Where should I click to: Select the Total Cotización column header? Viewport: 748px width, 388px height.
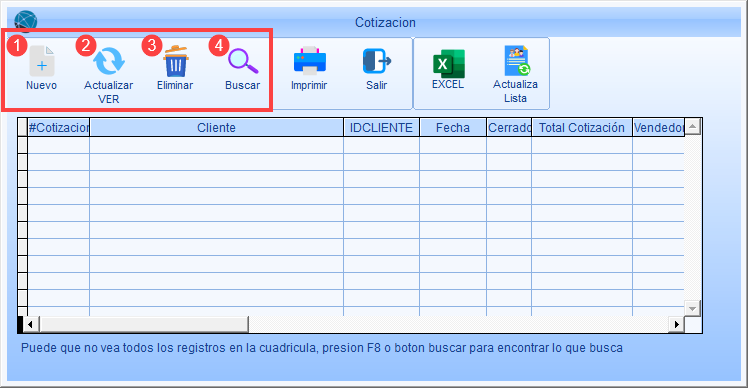click(582, 127)
